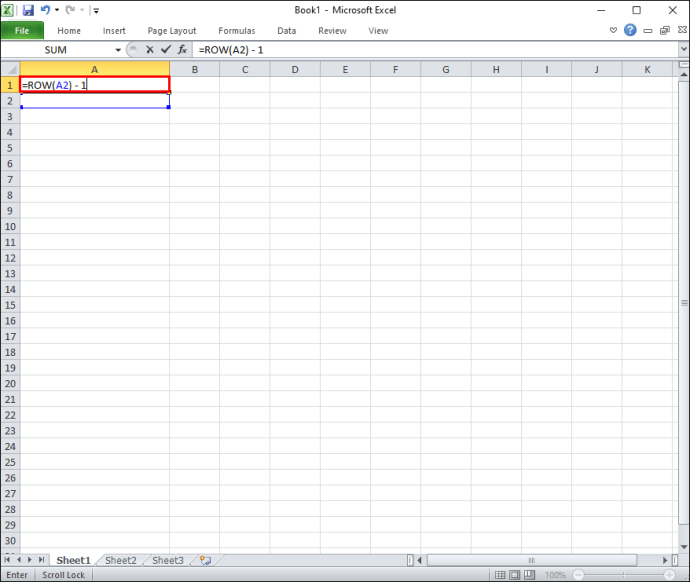Insert a new worksheet tab icon

click(x=206, y=560)
